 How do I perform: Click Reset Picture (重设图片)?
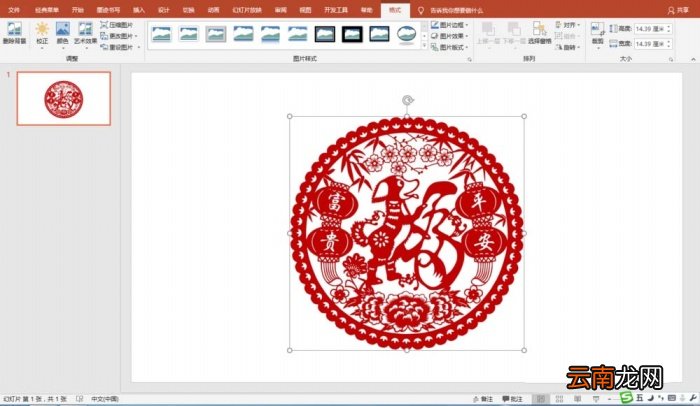pyautogui.click(x=117, y=47)
